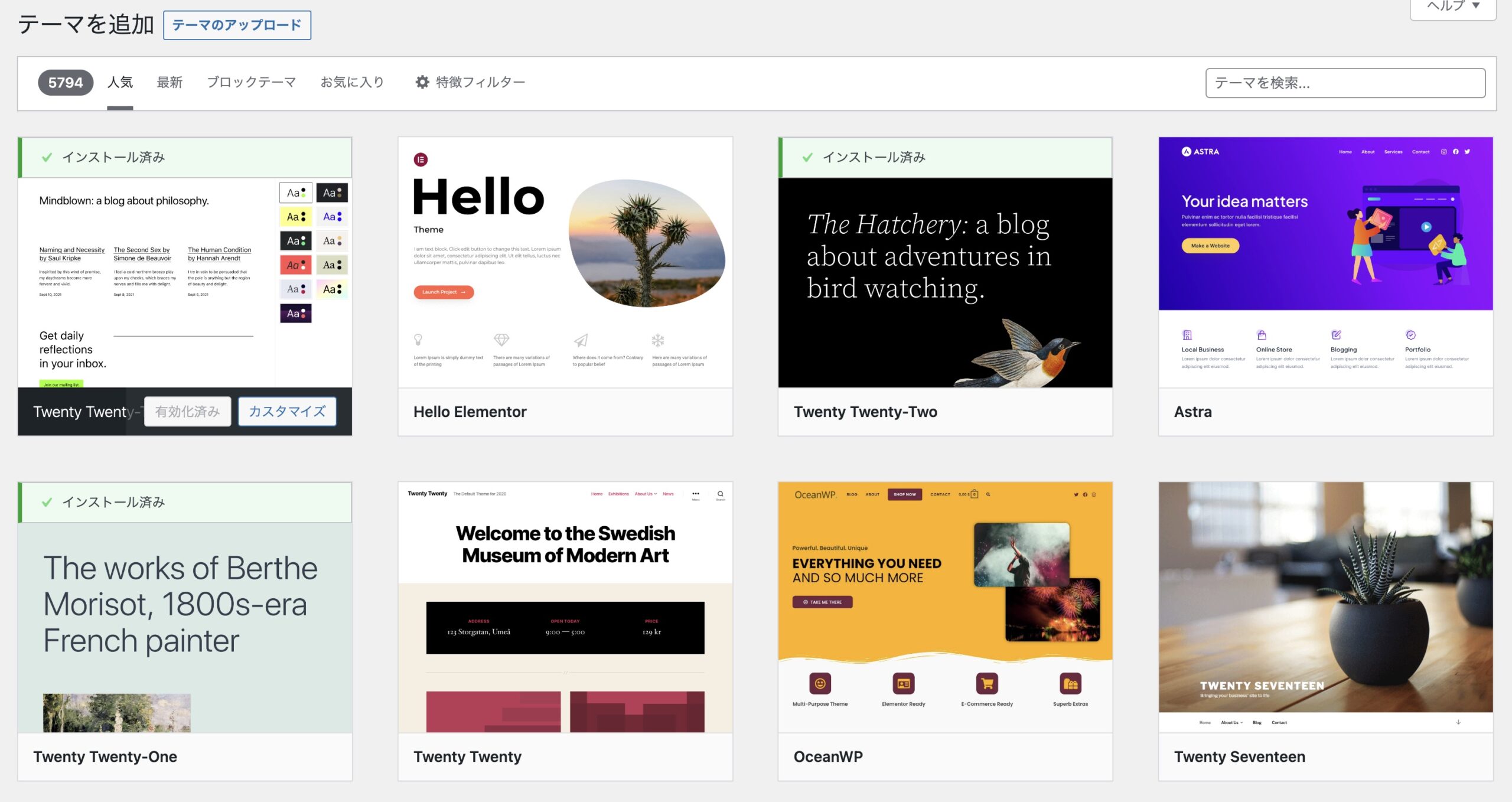This screenshot has height=802, width=1512.
Task: Open the Hello Elementor theme thumbnail
Action: click(565, 263)
